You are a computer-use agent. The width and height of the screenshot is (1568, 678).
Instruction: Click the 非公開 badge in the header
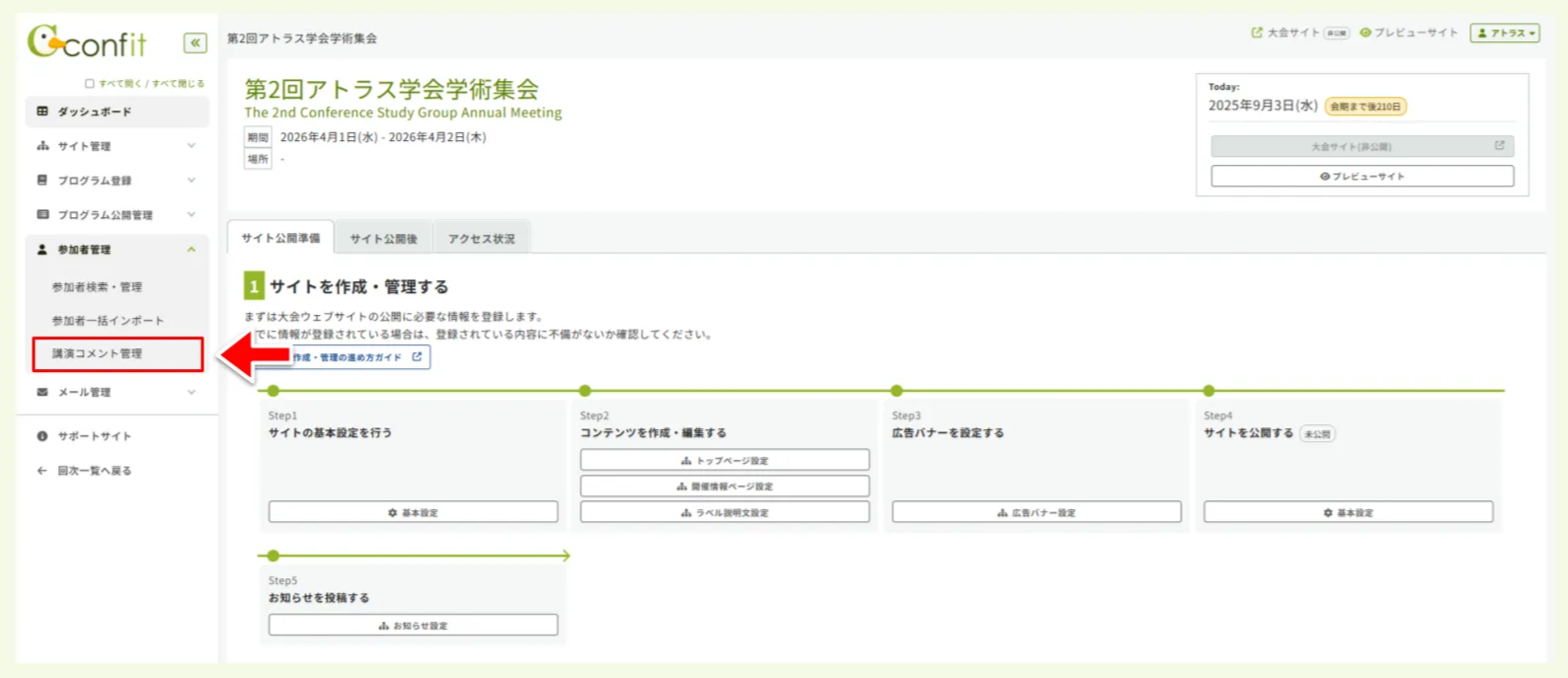1336,34
